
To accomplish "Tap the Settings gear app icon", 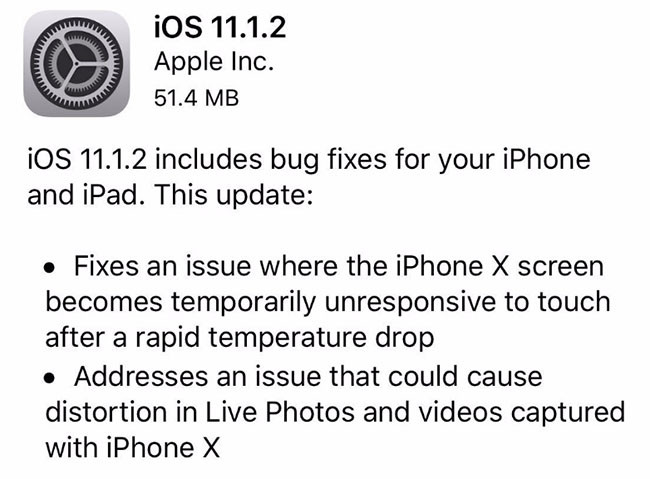I will click(x=77, y=63).
